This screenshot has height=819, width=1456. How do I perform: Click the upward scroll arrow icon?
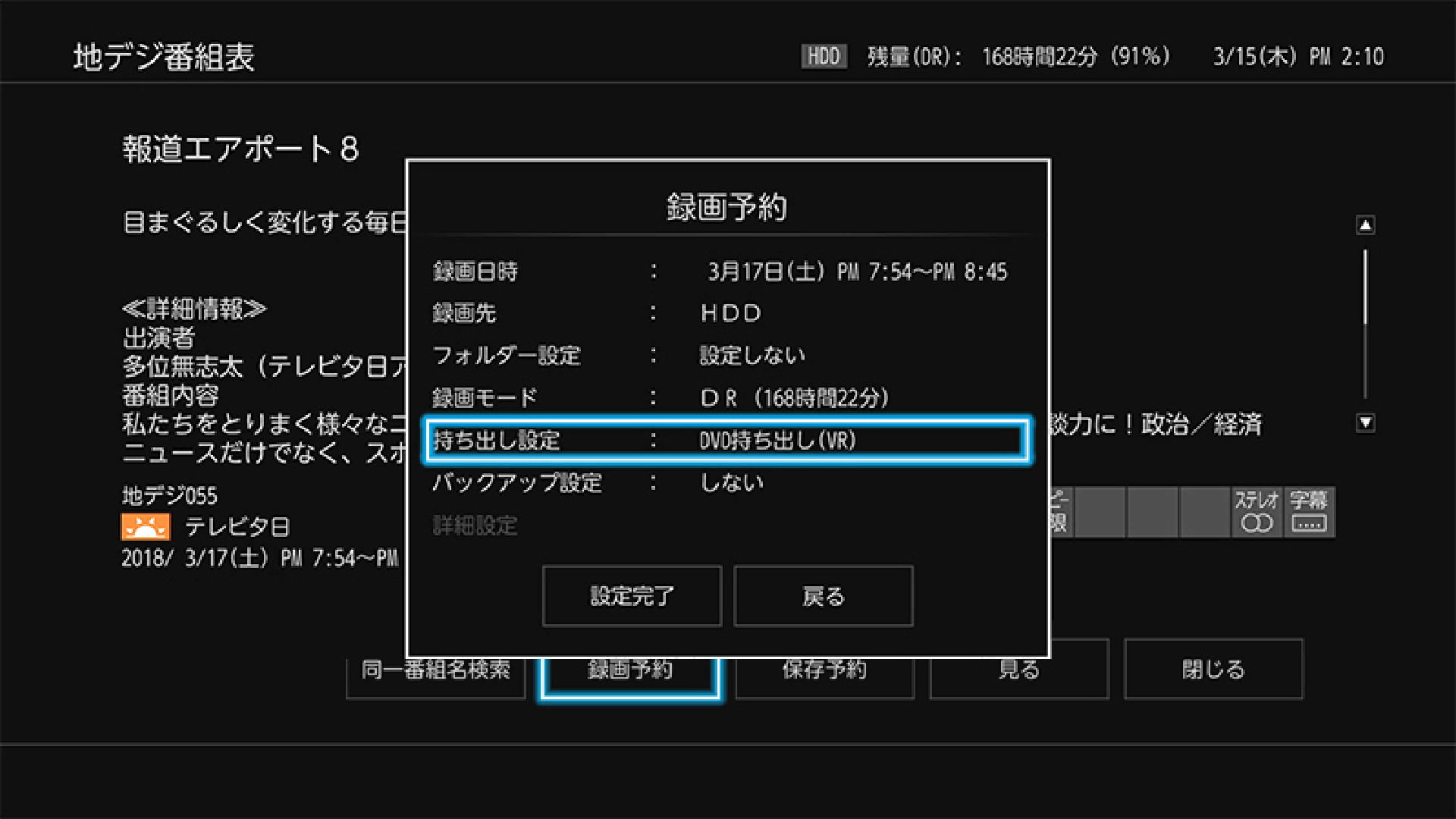click(1365, 224)
